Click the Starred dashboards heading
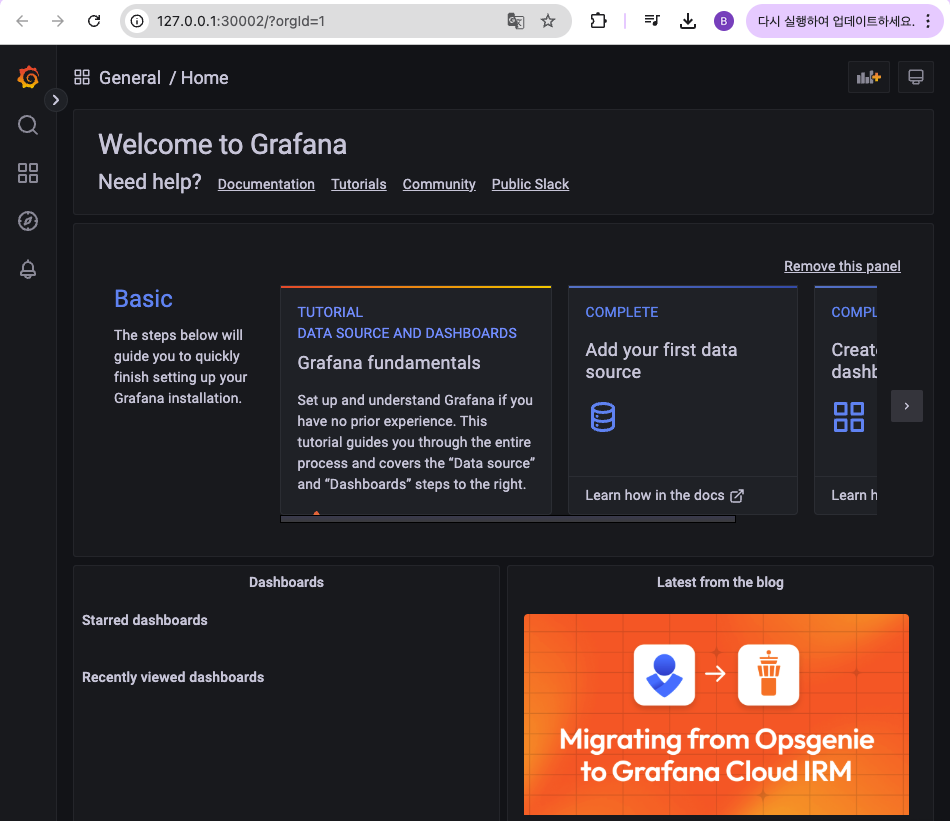950x821 pixels. tap(145, 620)
